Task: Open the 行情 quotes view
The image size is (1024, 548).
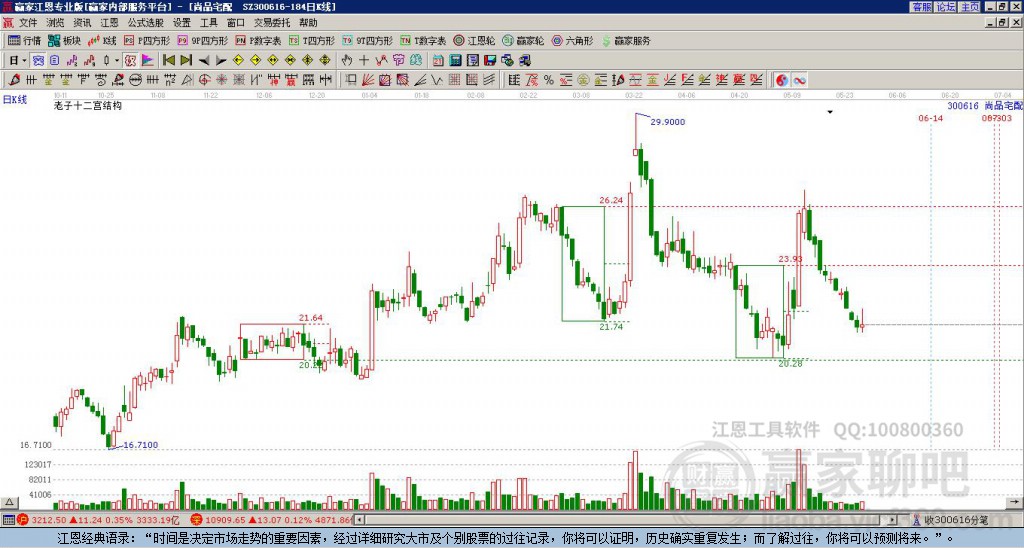Action: click(x=24, y=40)
